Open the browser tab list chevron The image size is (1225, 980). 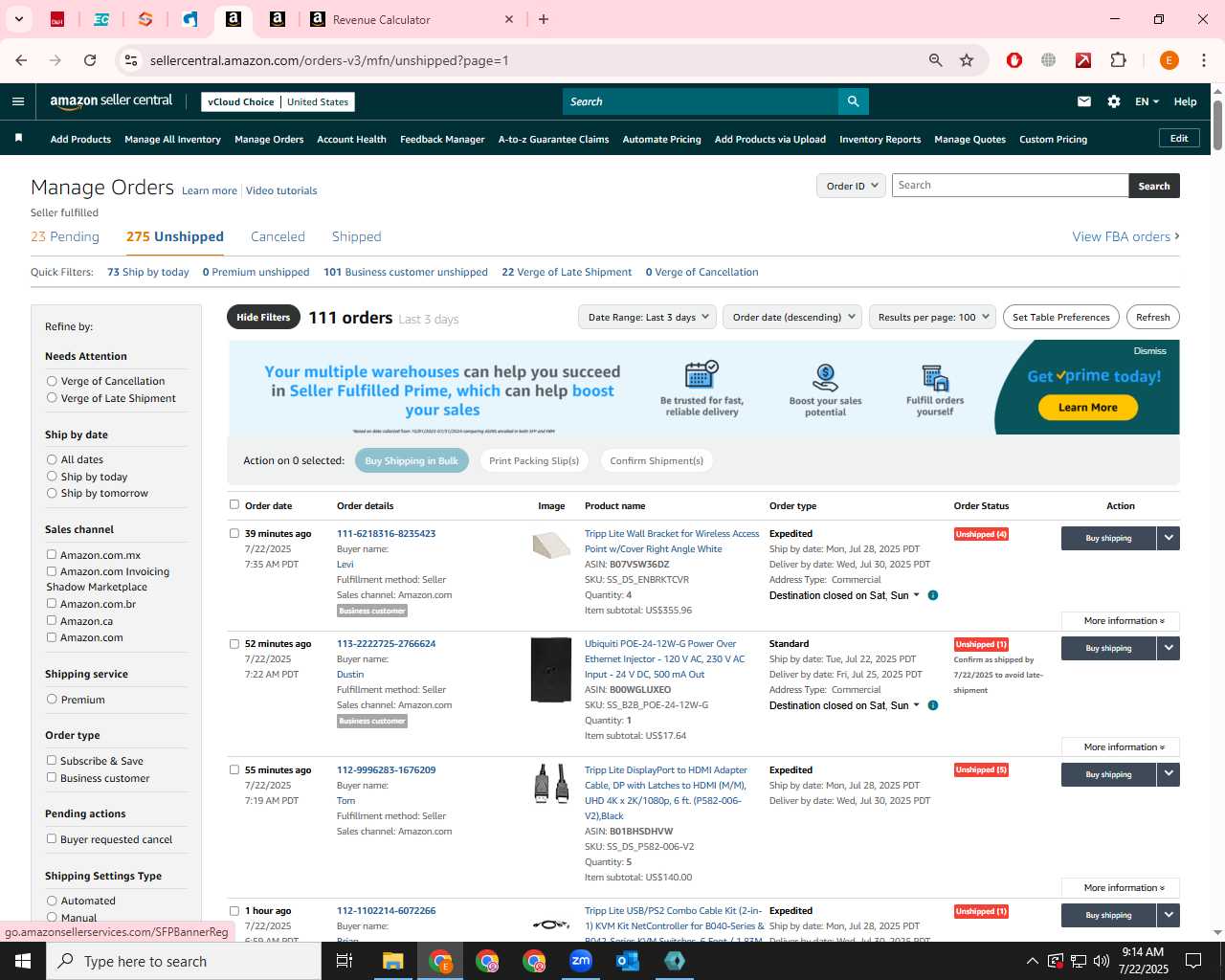click(19, 19)
